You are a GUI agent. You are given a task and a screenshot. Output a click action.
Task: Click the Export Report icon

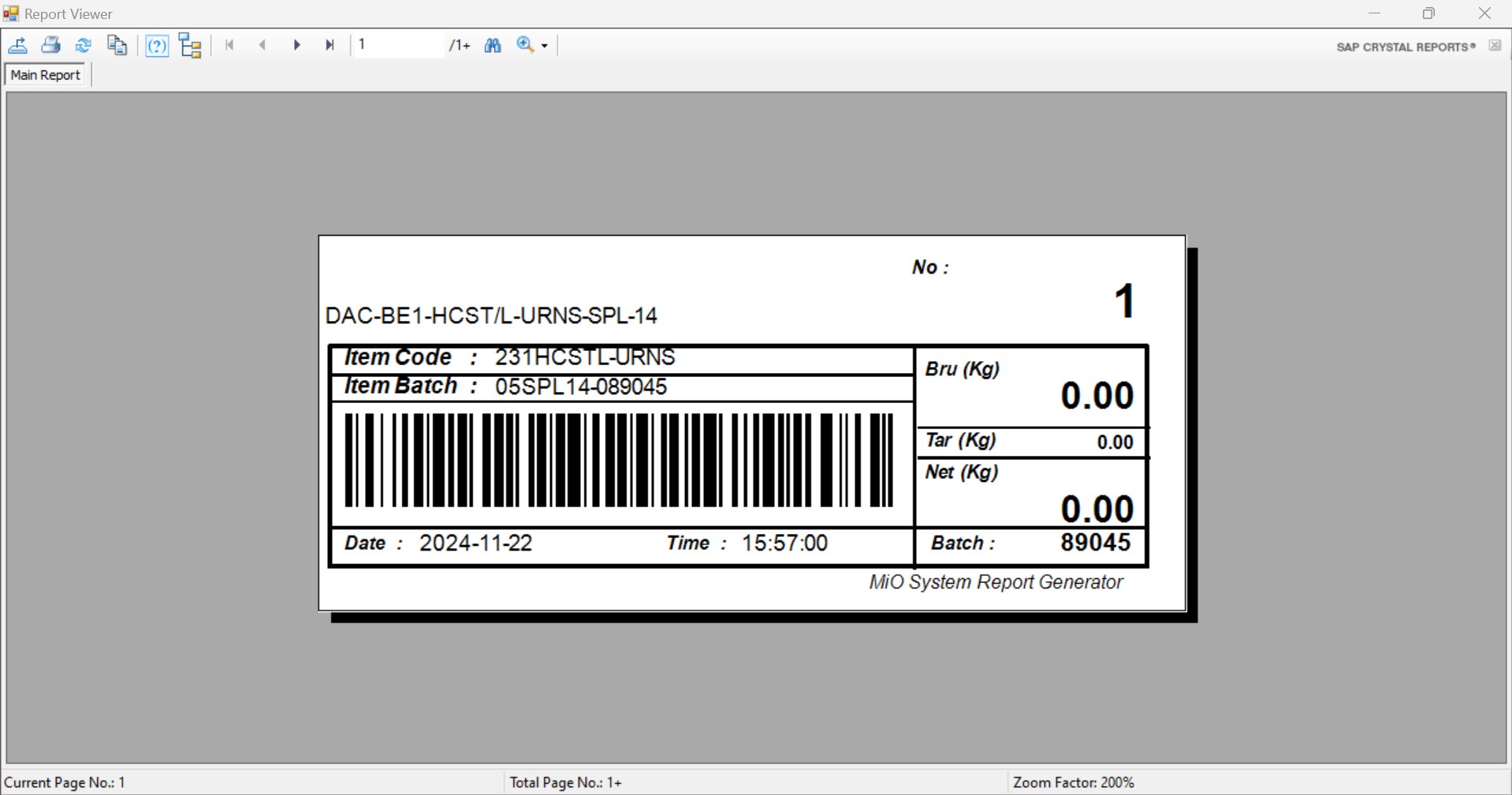click(18, 45)
